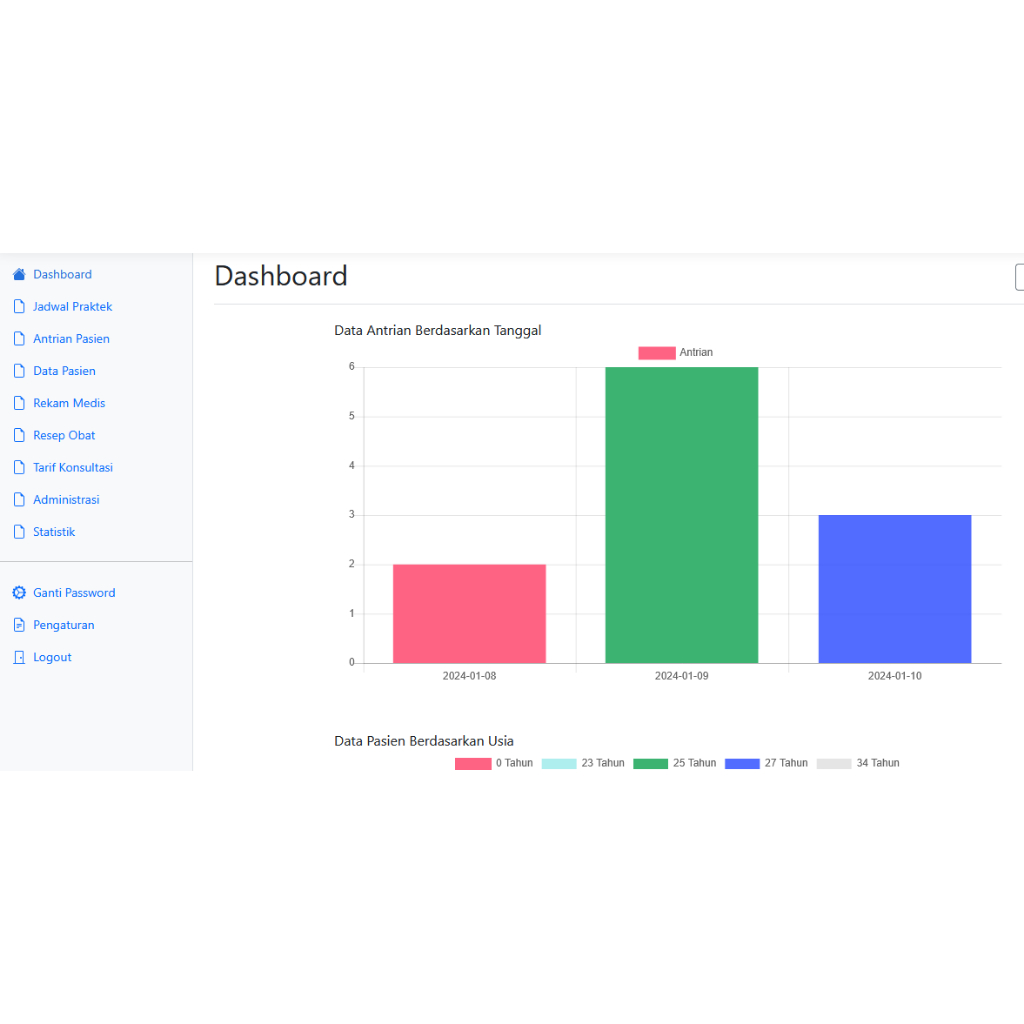This screenshot has height=1024, width=1024.
Task: Open the Data Pasien link
Action: [64, 371]
